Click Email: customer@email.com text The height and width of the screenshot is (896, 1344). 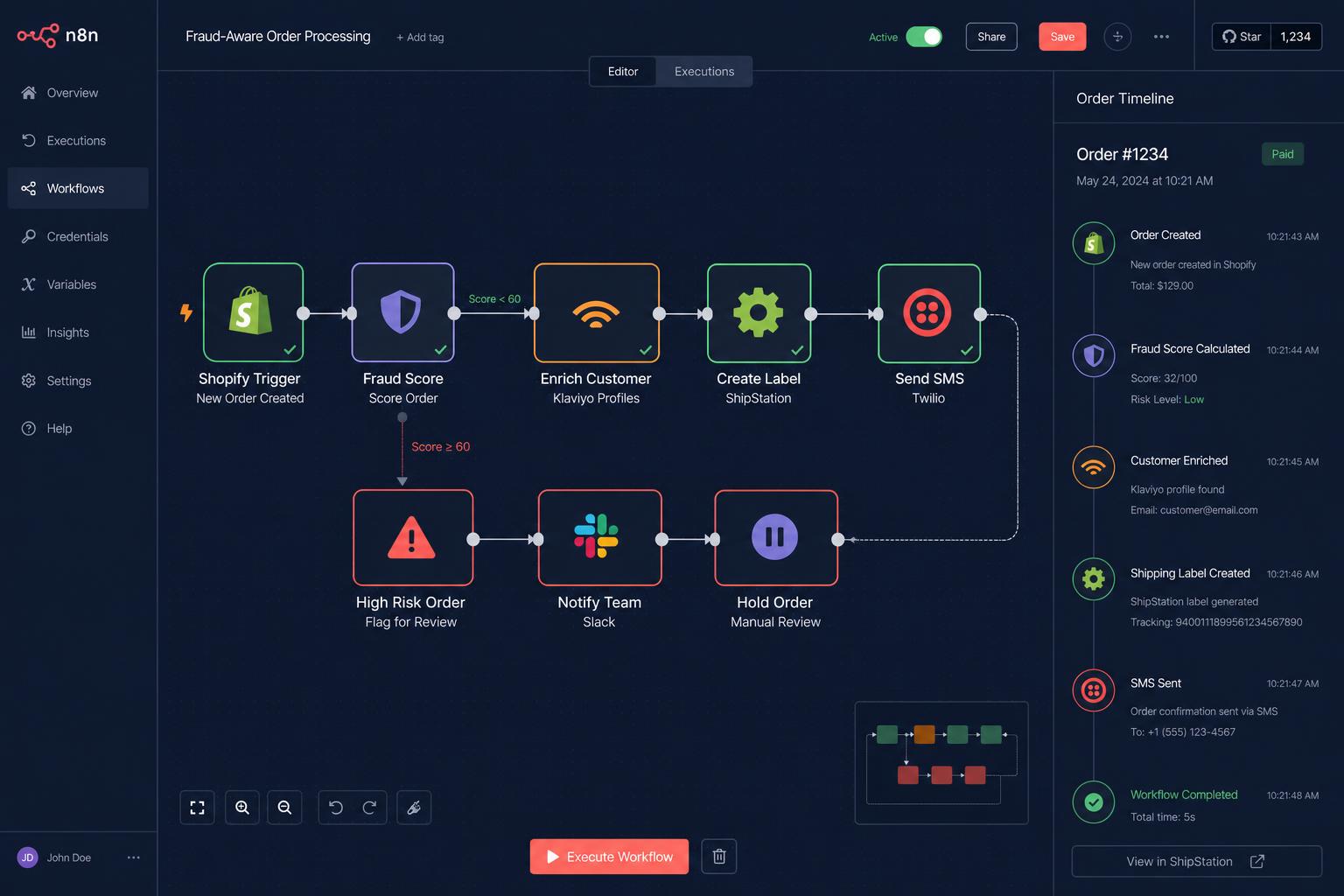[x=1193, y=510]
